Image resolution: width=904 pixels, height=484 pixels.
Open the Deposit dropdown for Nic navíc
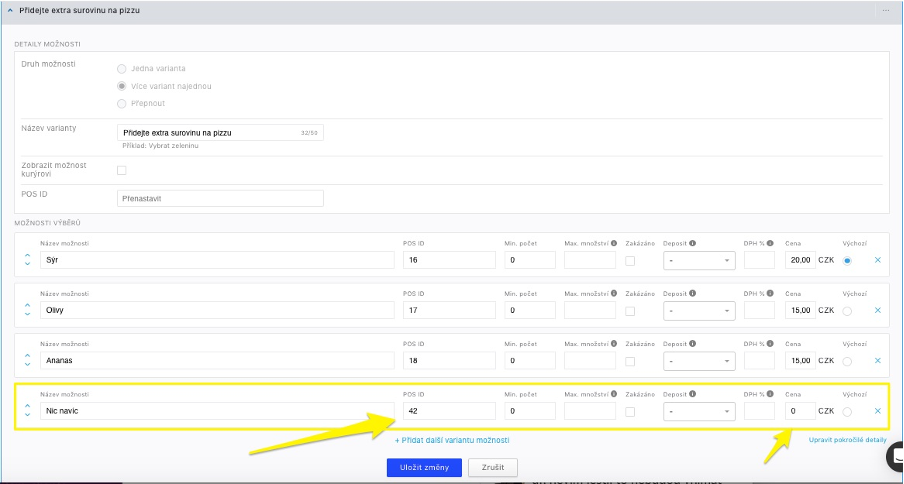point(699,411)
